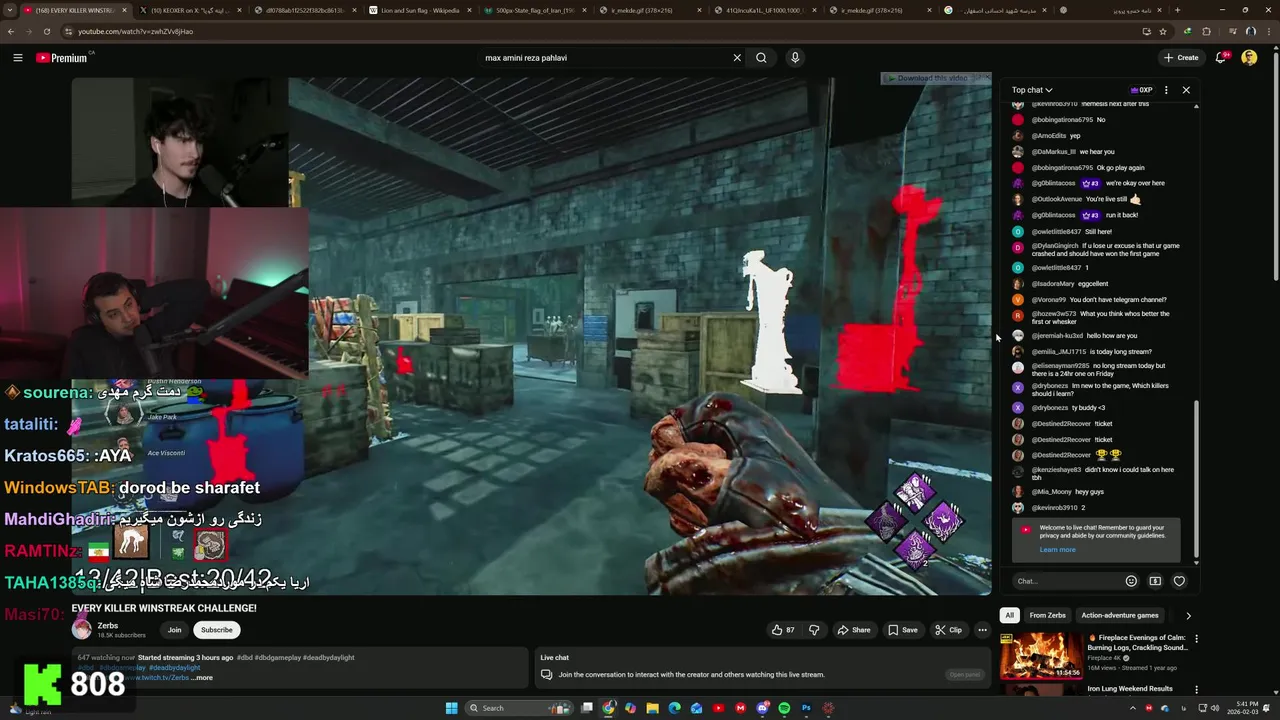This screenshot has width=1280, height=720.
Task: Dislike the video with thumbs down
Action: (813, 630)
